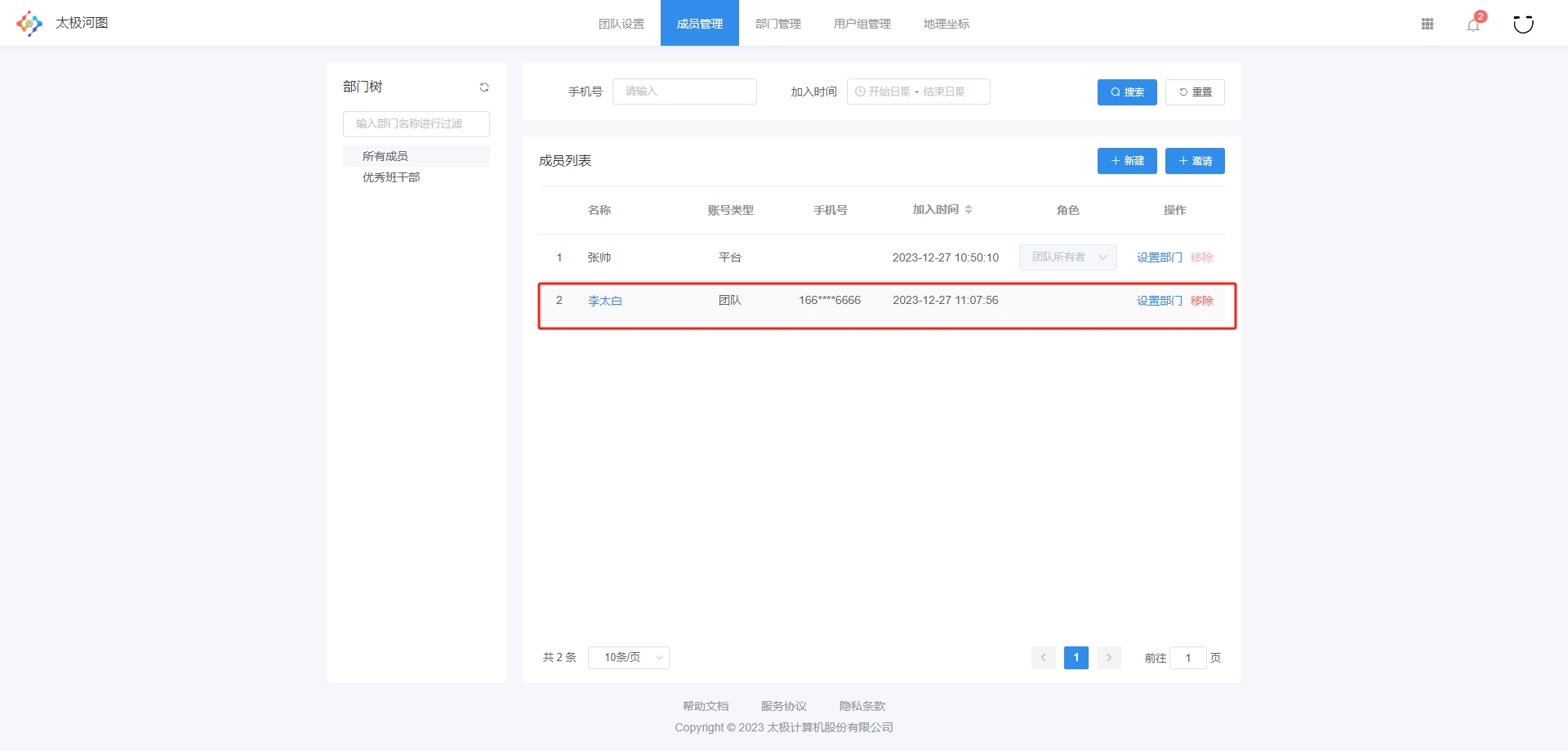Click the user avatar icon

pyautogui.click(x=1523, y=24)
